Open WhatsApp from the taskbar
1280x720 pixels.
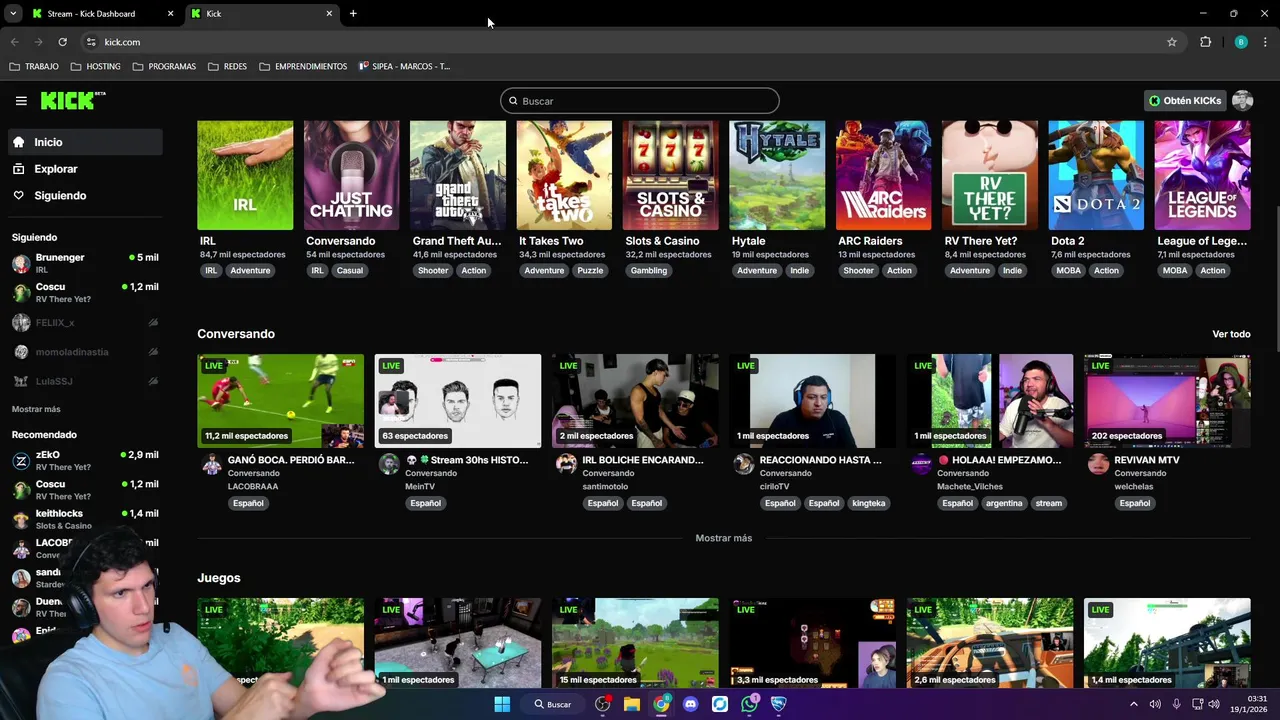pos(750,704)
